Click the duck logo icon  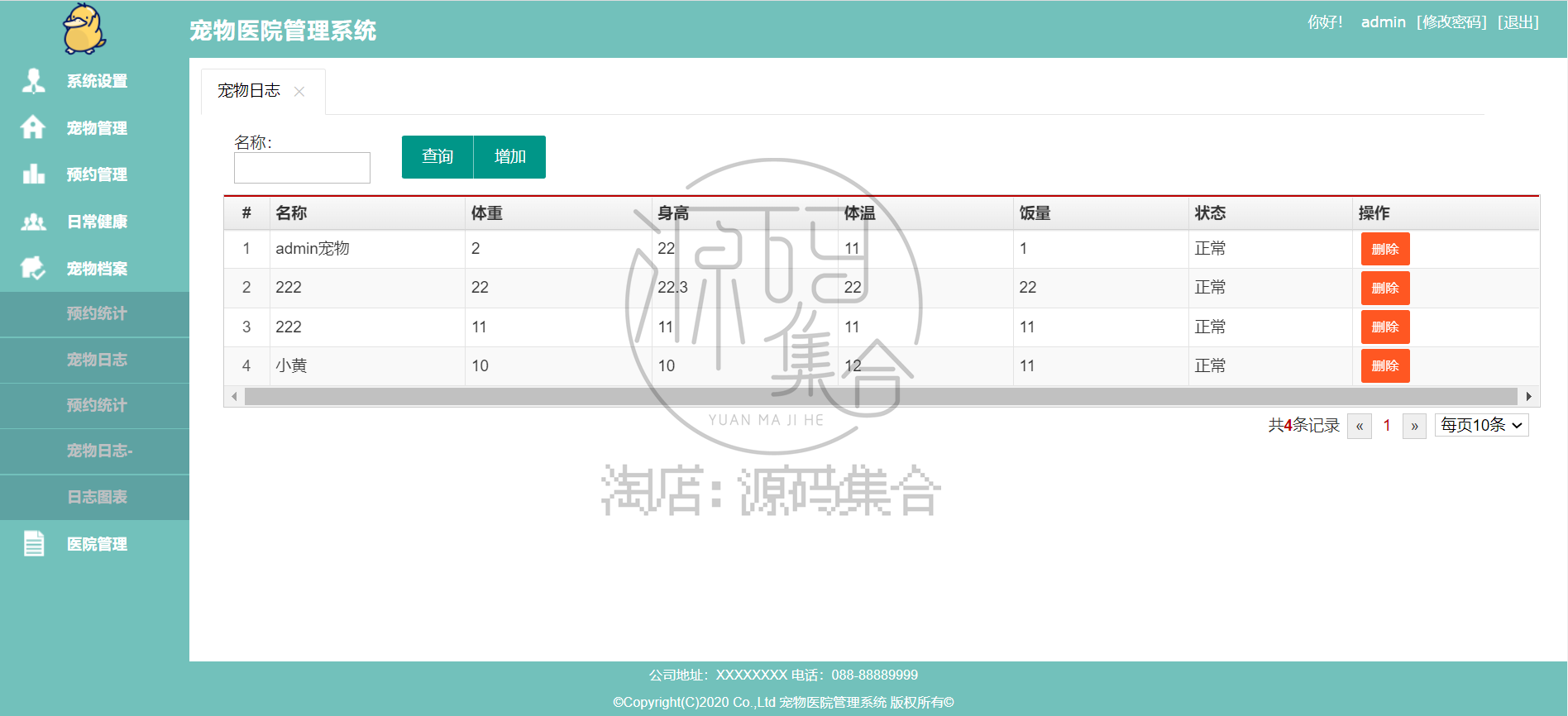click(84, 29)
